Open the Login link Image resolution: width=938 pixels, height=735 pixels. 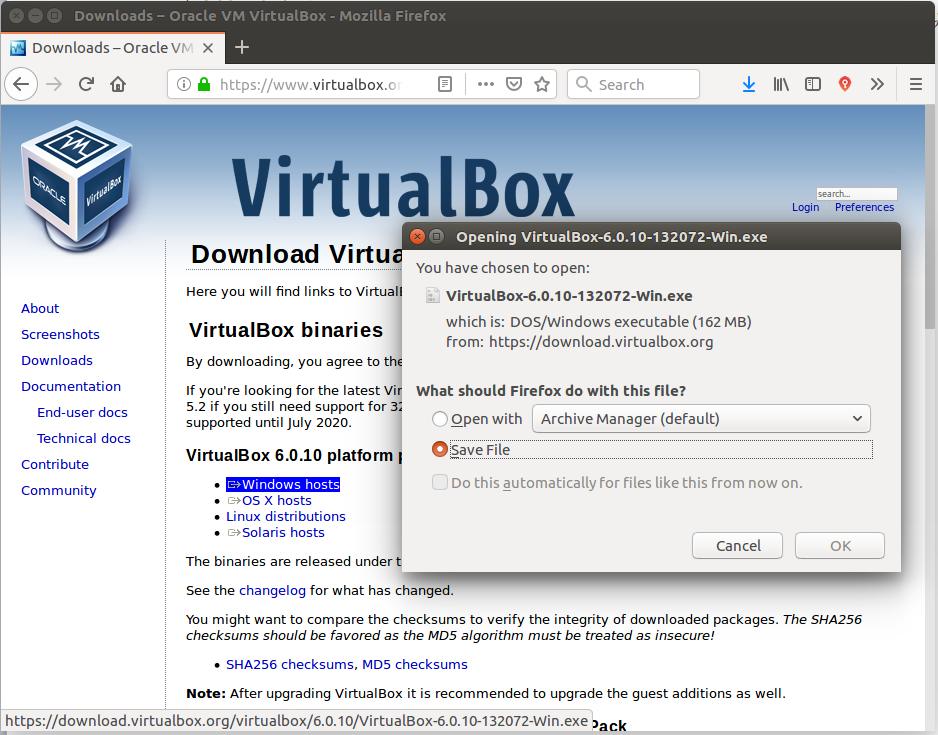click(805, 207)
